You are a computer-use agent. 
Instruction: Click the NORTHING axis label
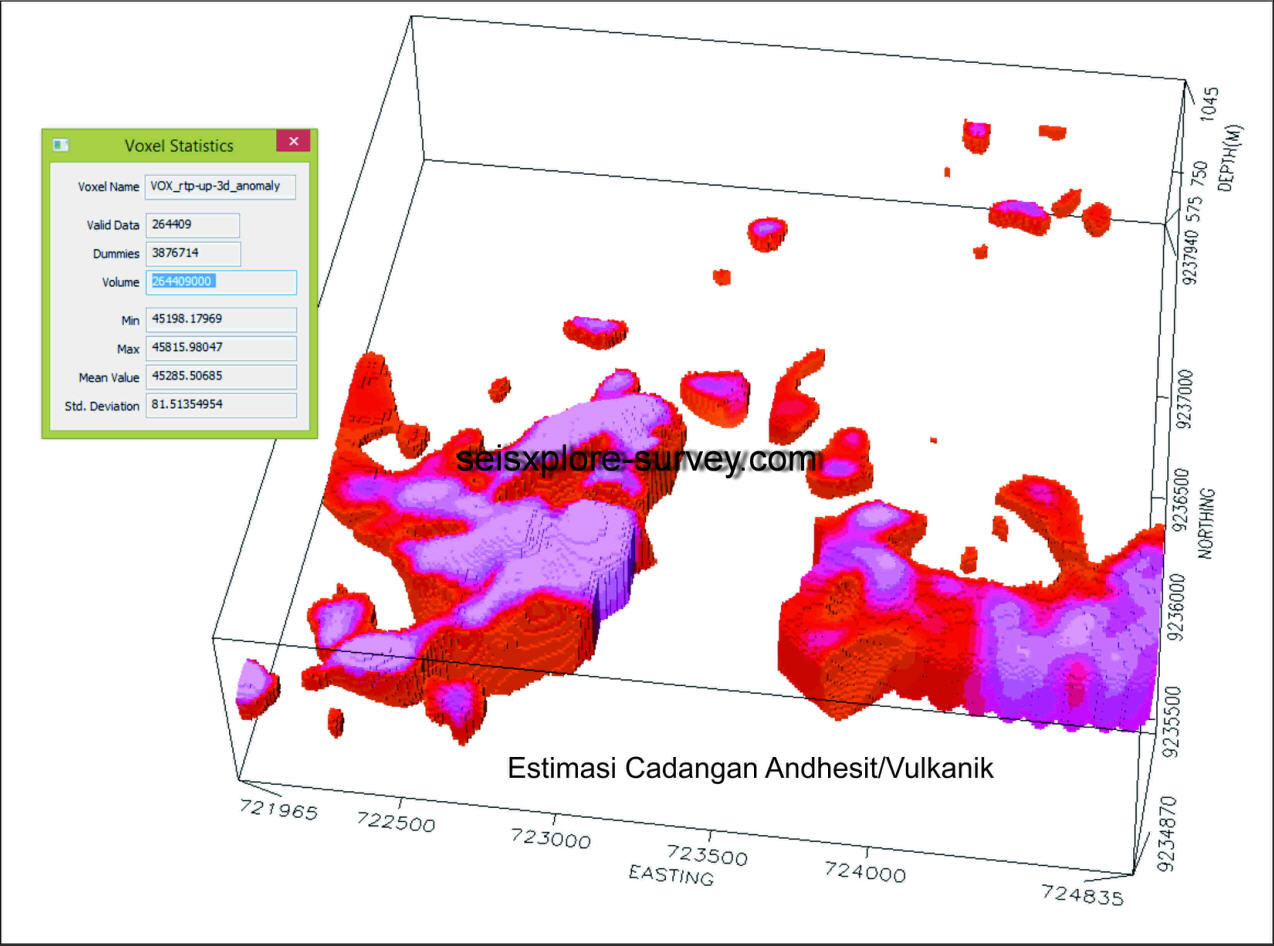[1207, 524]
